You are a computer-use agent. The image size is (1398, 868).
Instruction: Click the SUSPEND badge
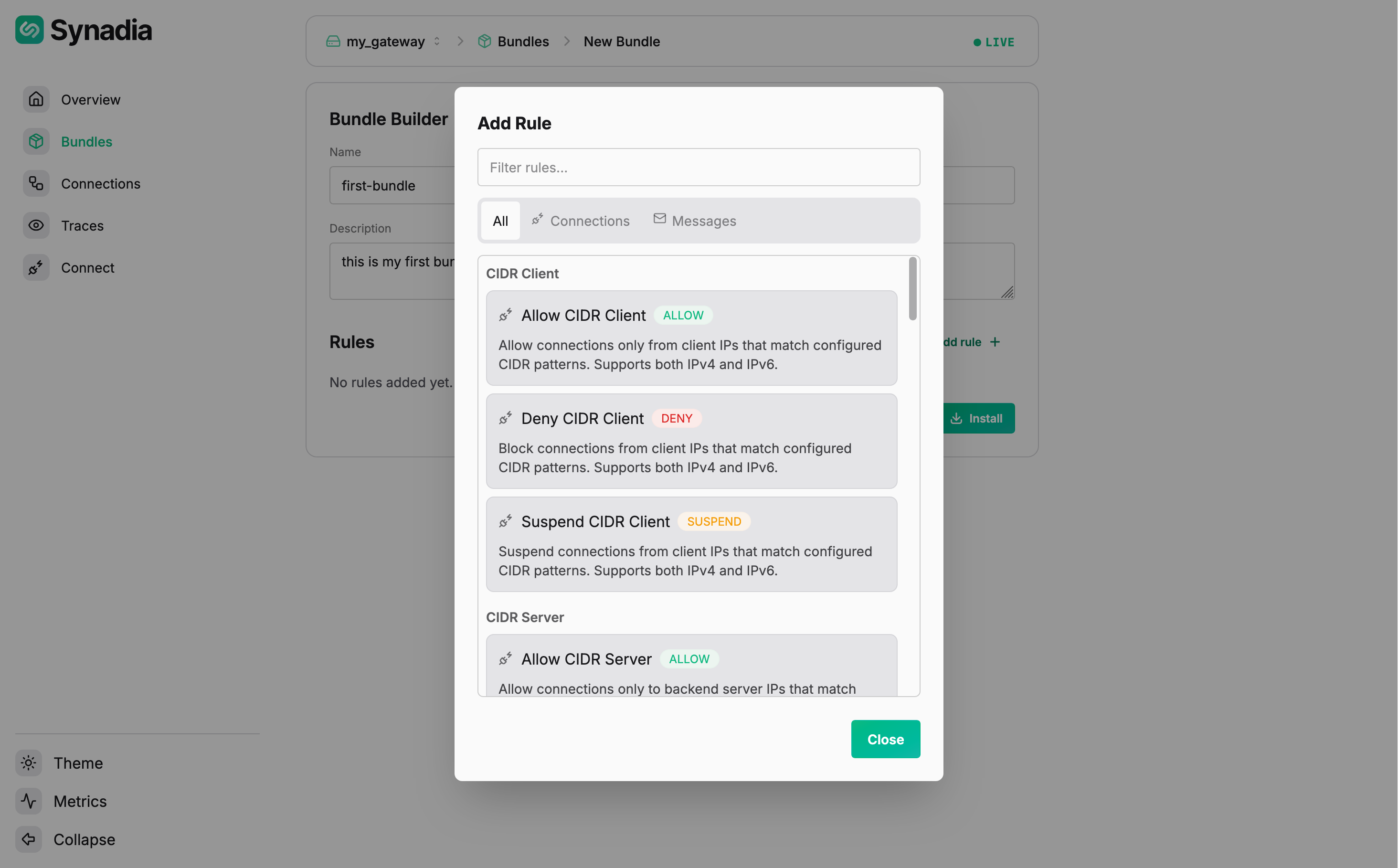714,521
